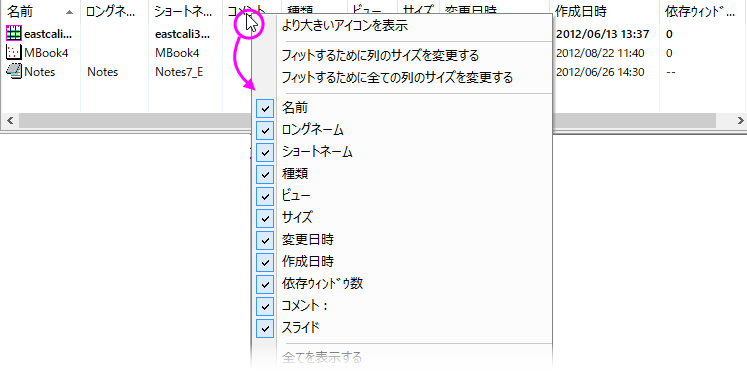Image resolution: width=747 pixels, height=374 pixels.
Task: Click the horizontal scrollbar left arrow
Action: [10, 121]
